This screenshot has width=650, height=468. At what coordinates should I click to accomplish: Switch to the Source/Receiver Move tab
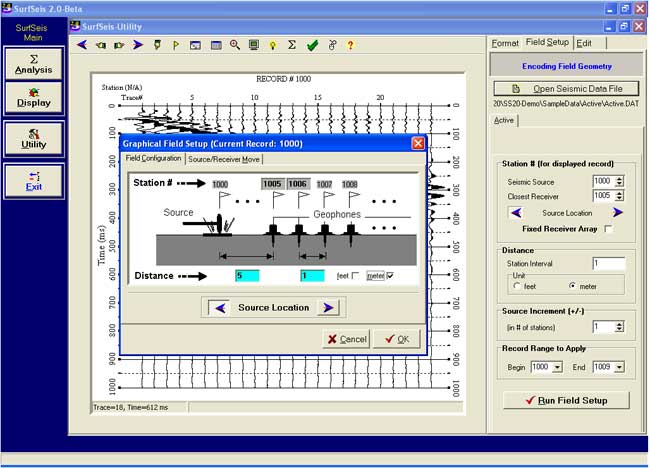point(224,159)
